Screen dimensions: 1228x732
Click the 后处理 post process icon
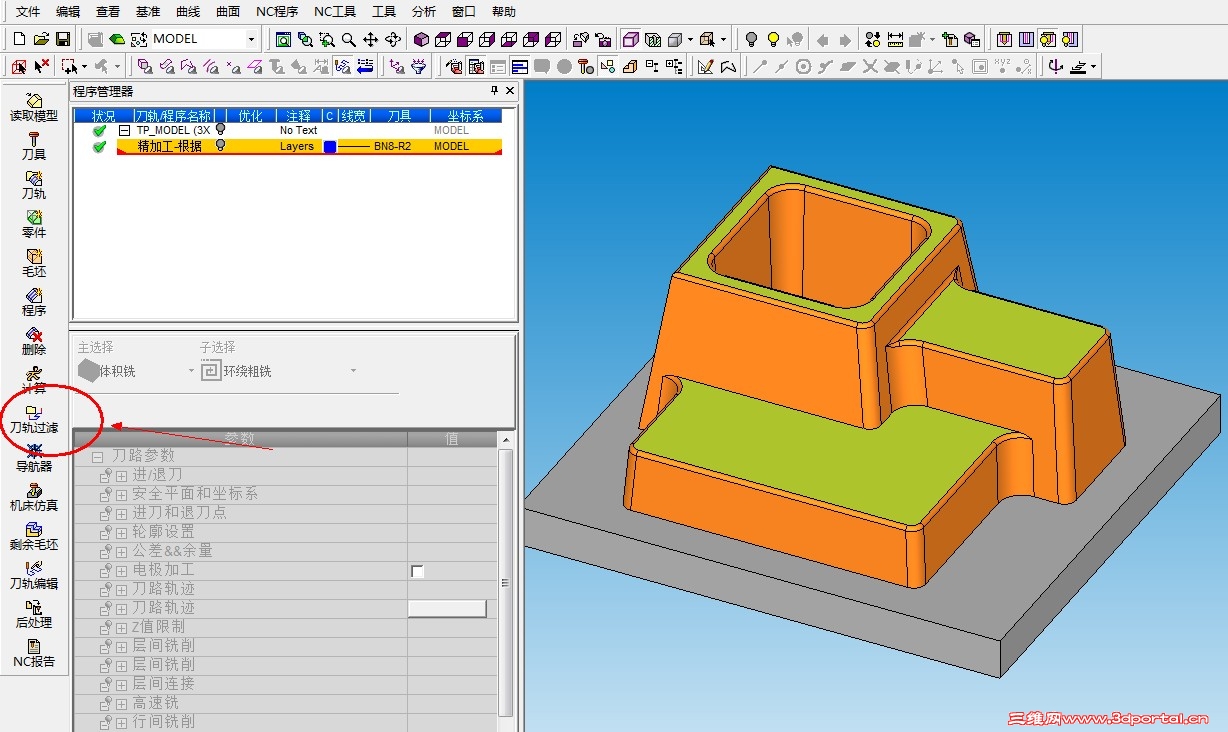pos(34,613)
